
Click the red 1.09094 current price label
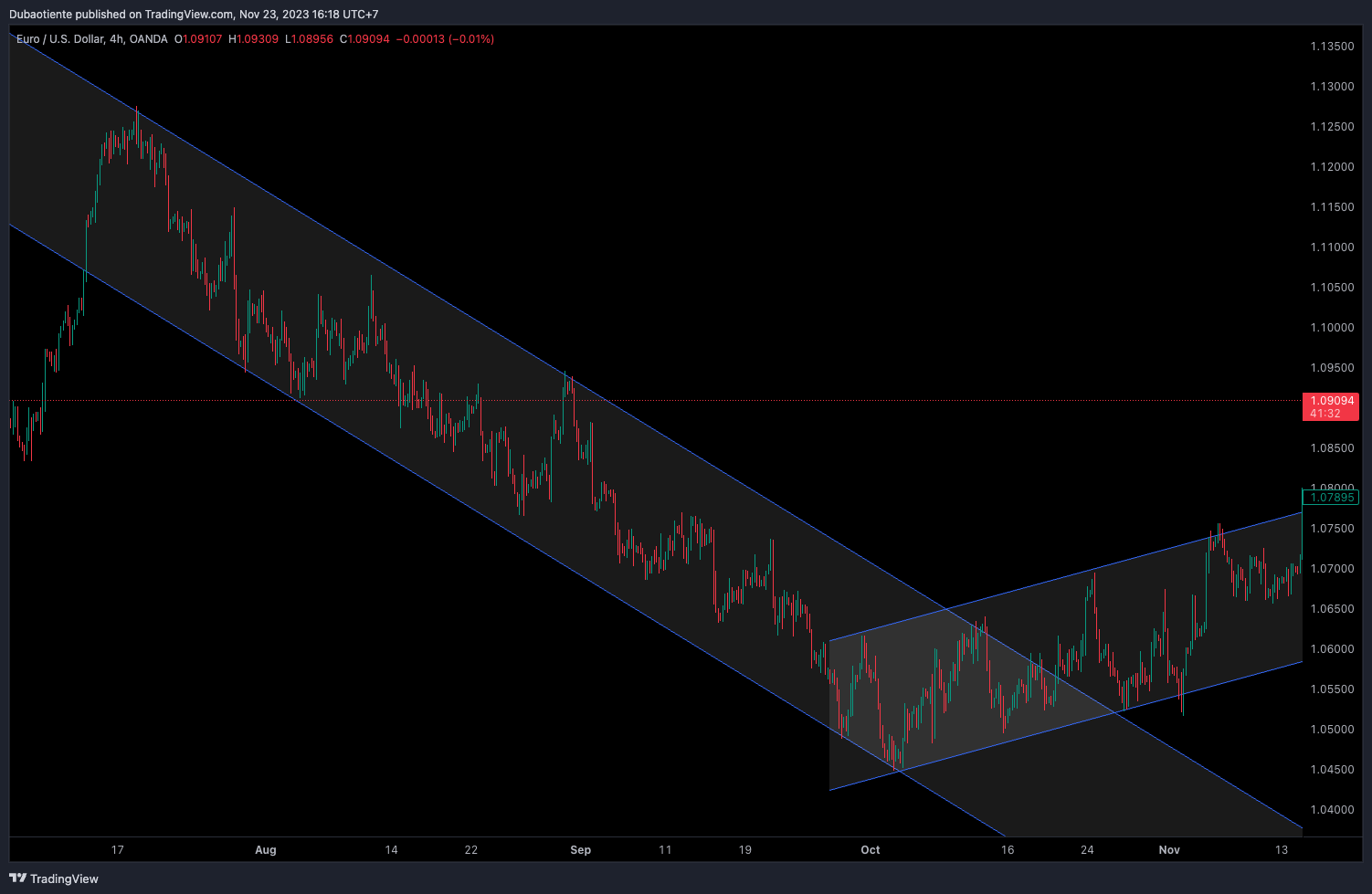point(1331,401)
